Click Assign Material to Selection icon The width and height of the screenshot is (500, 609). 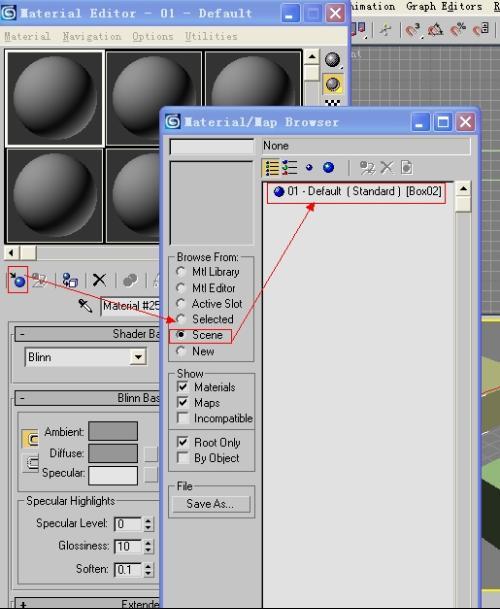70,280
